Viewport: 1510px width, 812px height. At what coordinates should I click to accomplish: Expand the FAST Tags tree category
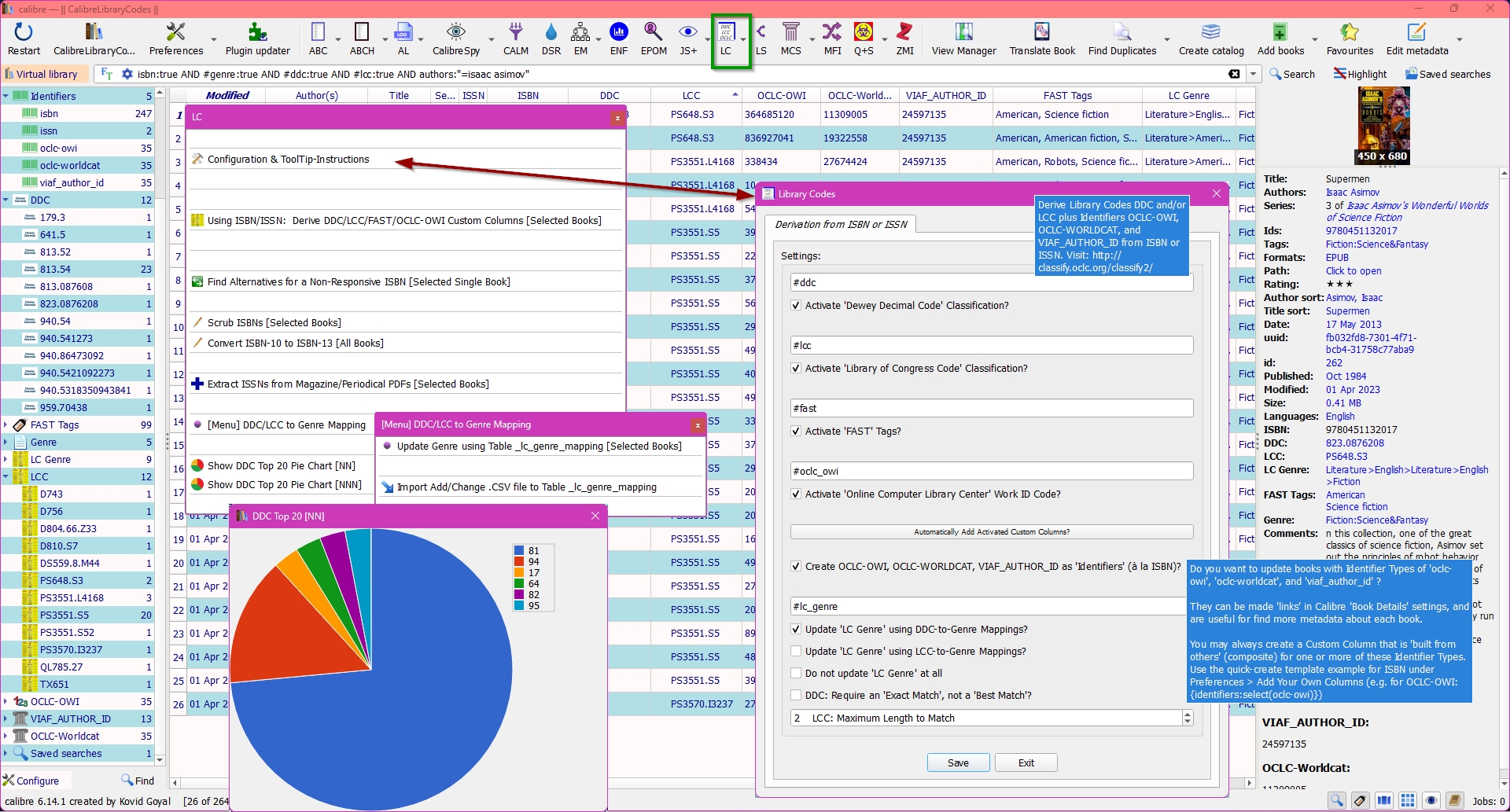(6, 425)
